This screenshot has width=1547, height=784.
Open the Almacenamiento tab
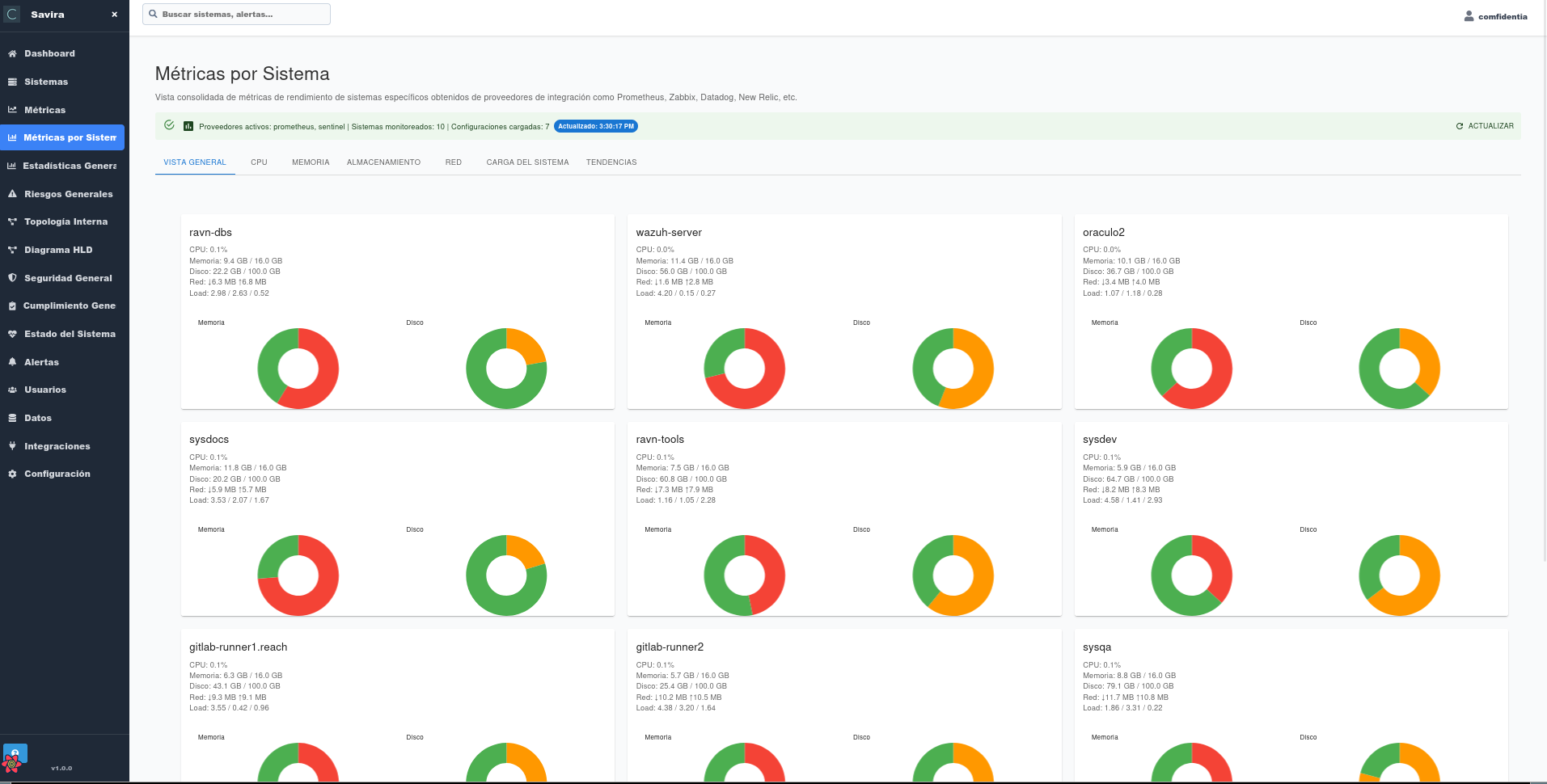point(383,162)
